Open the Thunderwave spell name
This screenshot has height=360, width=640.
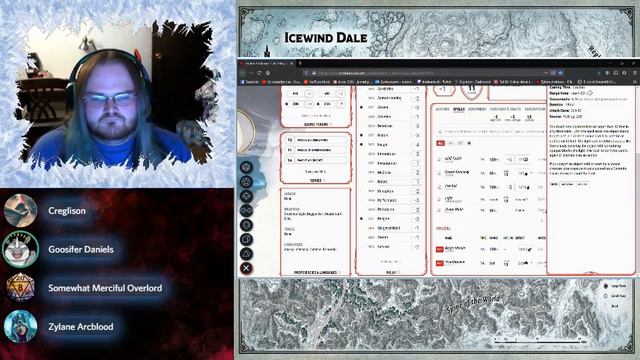pos(455,262)
